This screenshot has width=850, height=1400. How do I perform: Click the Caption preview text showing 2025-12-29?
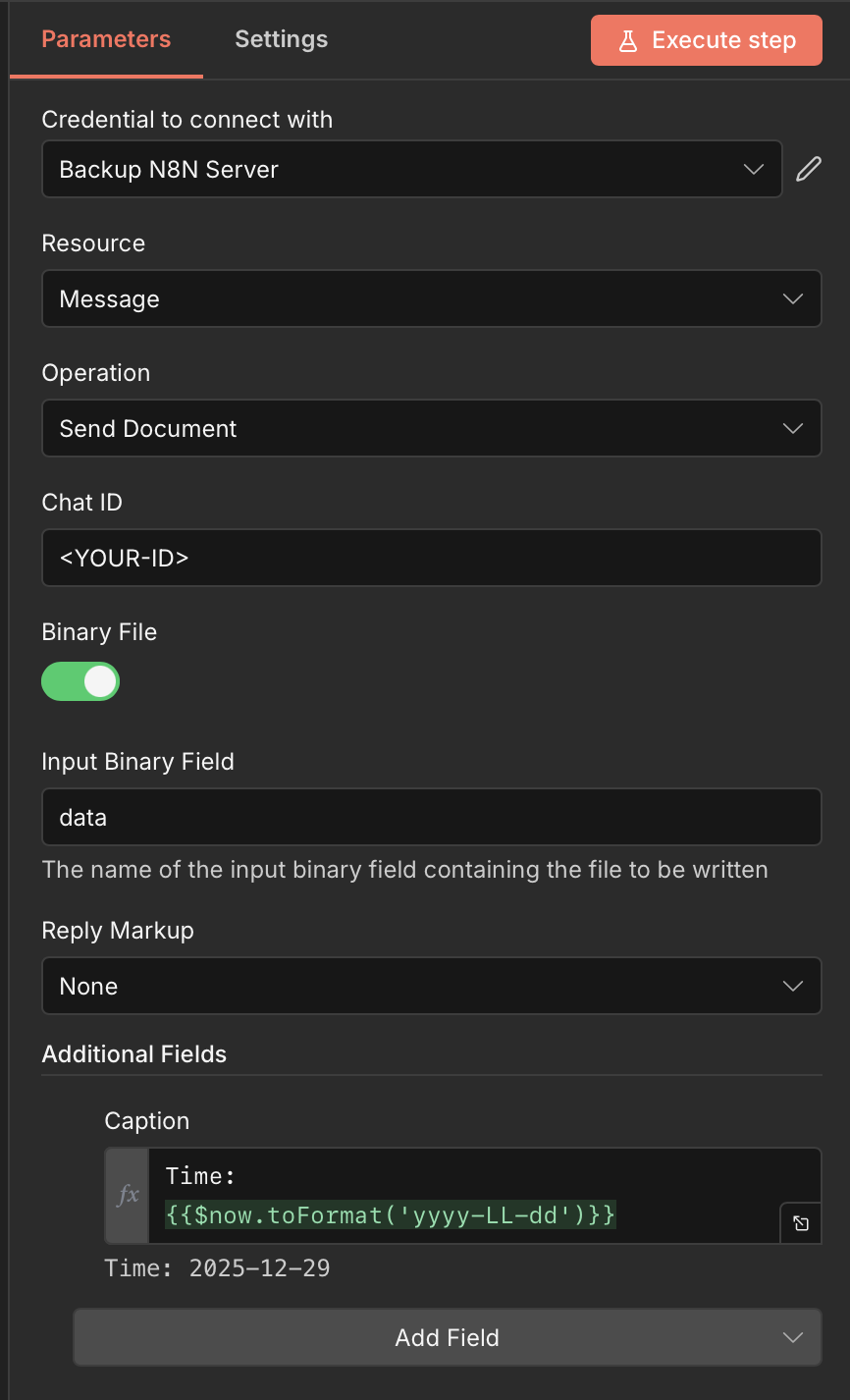(x=217, y=1268)
